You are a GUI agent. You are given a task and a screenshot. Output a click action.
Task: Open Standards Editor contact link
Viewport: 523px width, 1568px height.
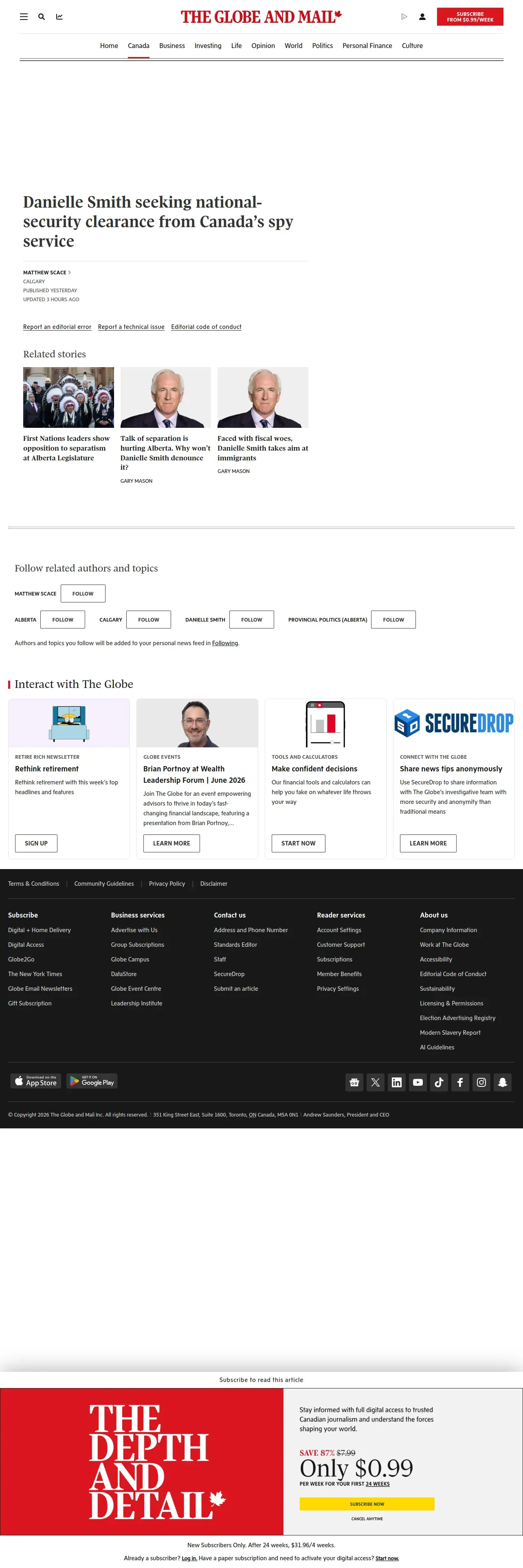click(x=235, y=945)
